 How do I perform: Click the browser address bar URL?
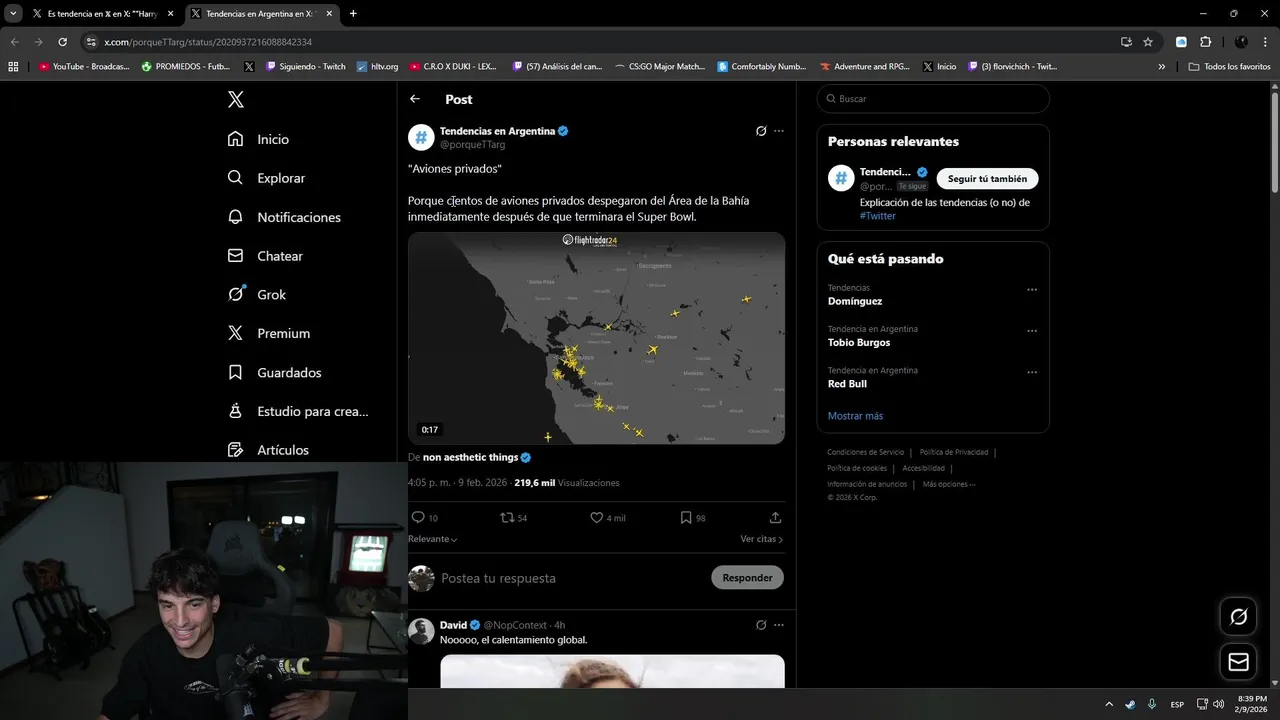click(x=208, y=42)
